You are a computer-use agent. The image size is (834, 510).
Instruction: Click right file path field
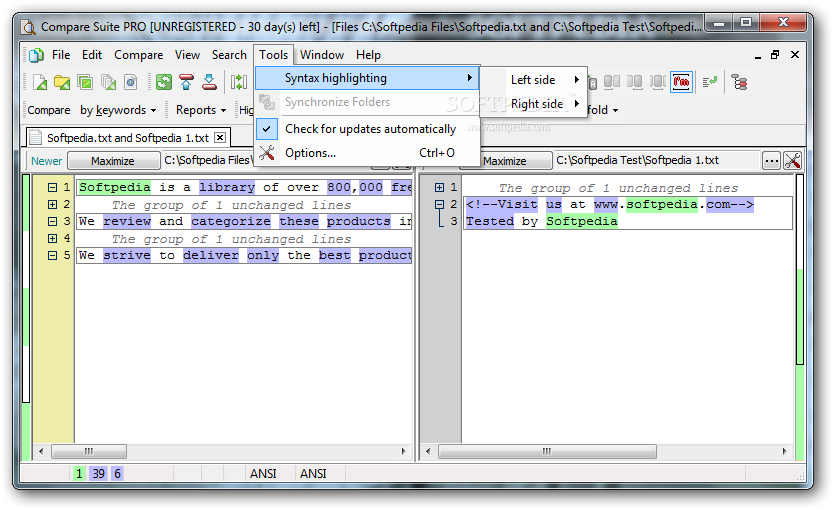click(x=656, y=160)
